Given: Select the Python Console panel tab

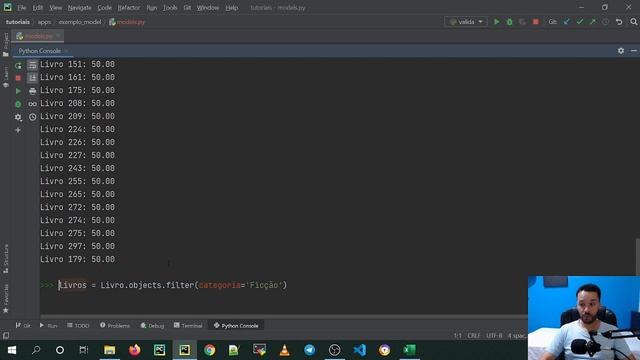Looking at the screenshot, I should [40, 51].
